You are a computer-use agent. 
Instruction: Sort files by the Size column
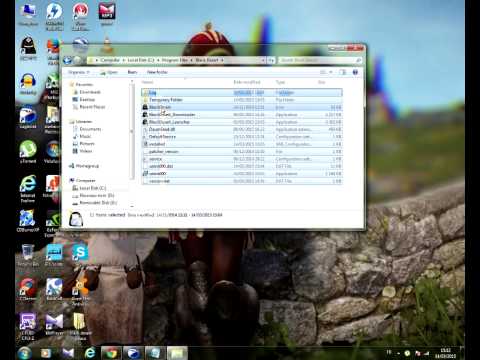click(322, 82)
